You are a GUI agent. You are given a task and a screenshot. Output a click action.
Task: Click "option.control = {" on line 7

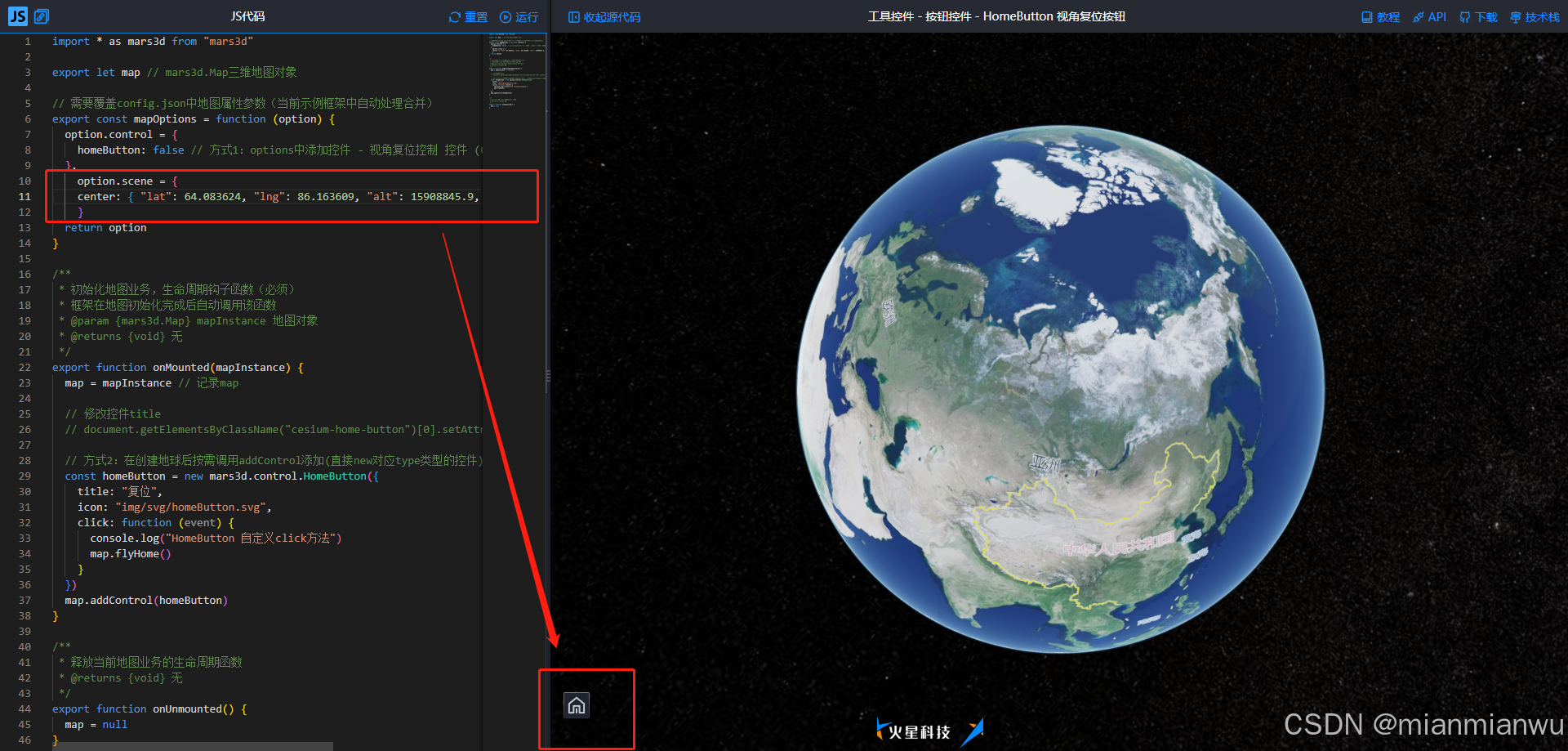[x=121, y=134]
